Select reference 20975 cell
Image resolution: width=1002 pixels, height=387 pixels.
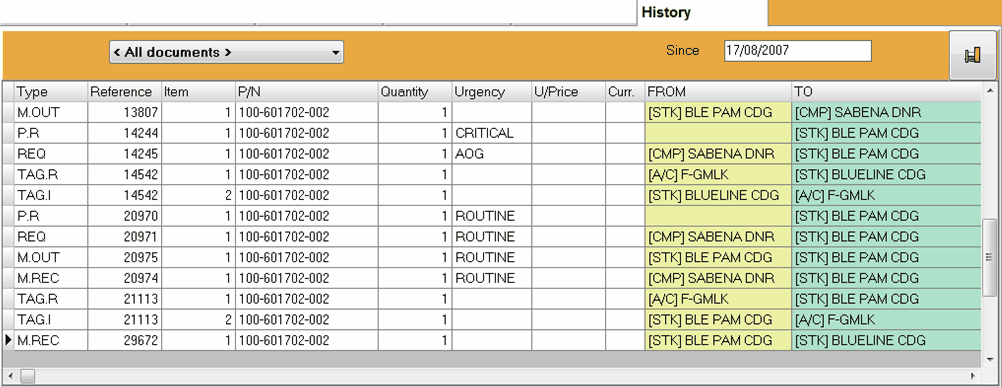click(125, 257)
